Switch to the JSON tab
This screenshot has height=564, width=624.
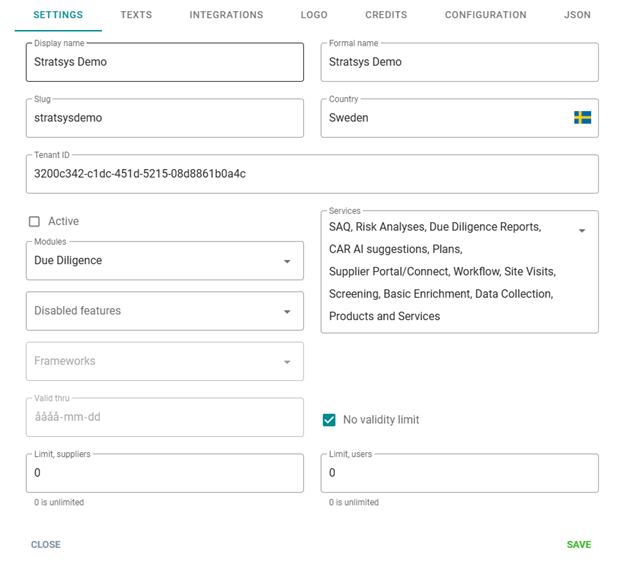[577, 15]
